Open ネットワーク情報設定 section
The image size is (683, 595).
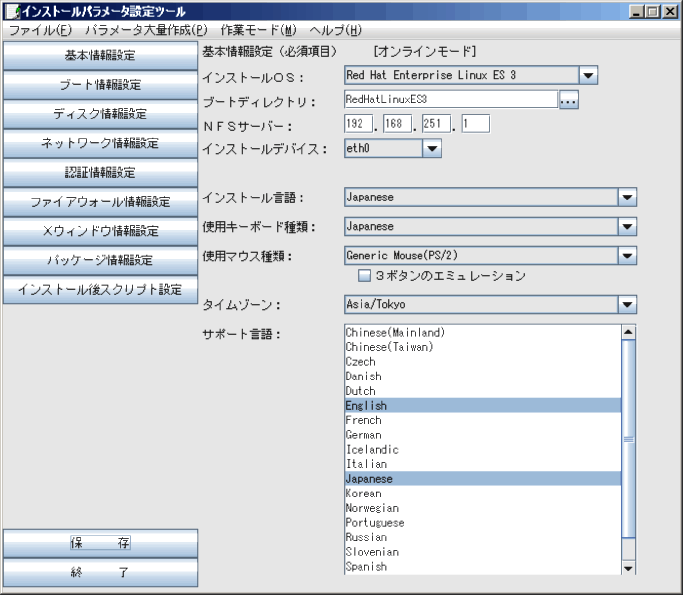100,143
